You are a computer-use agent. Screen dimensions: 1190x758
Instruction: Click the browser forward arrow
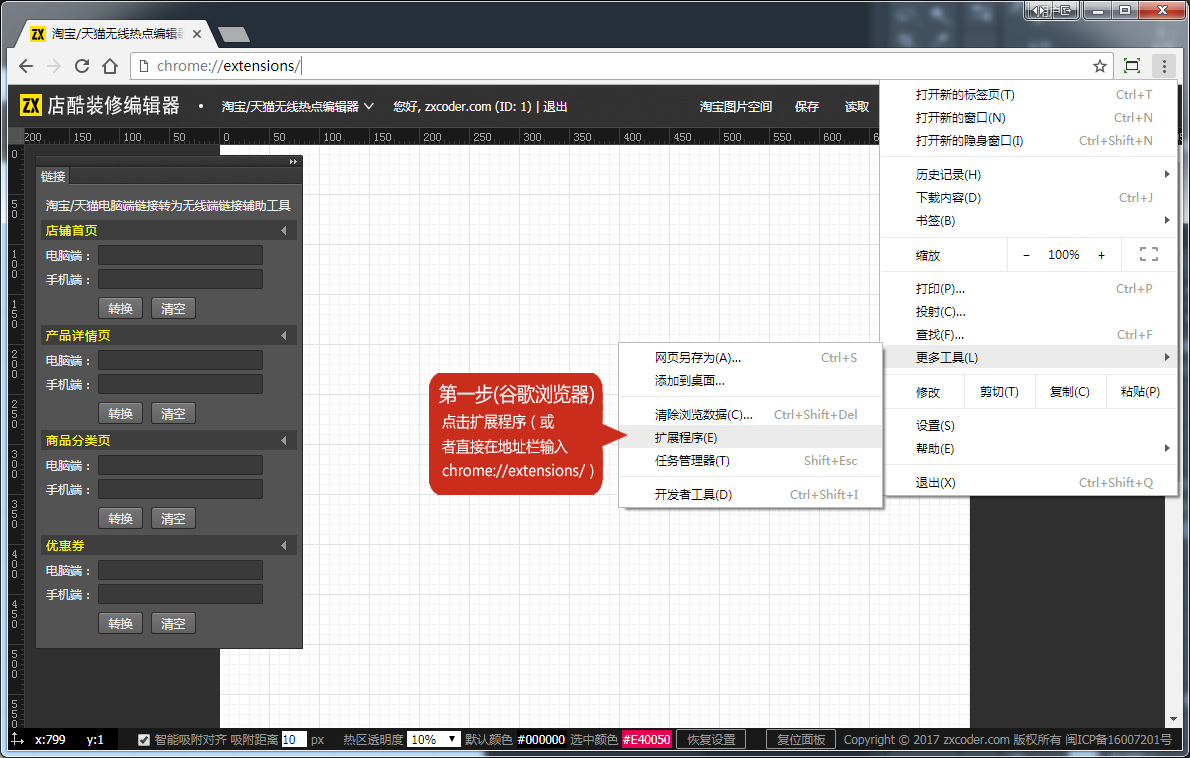(54, 66)
